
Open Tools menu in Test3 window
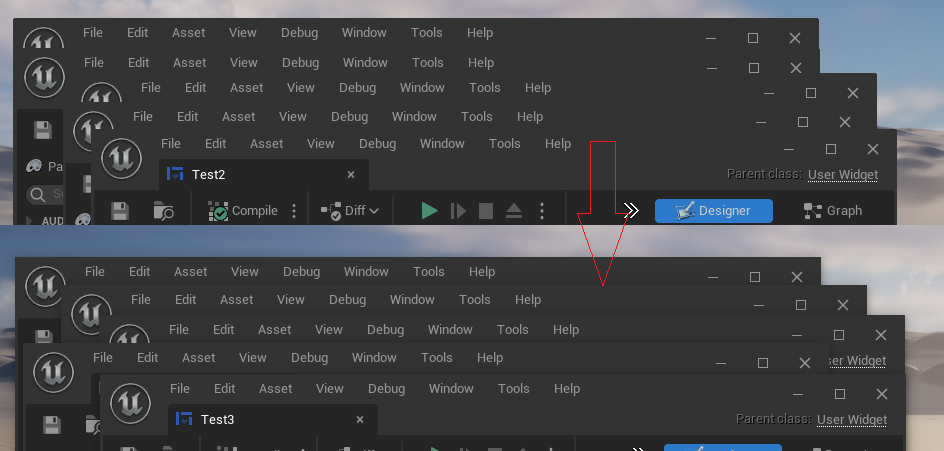[514, 388]
